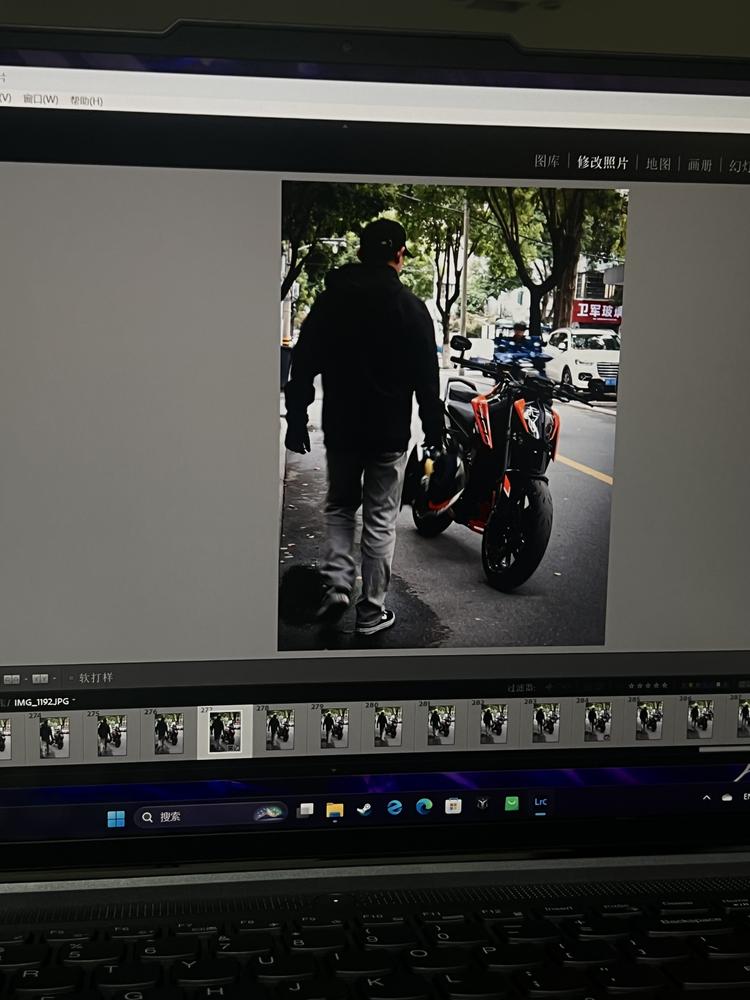Open the Microsoft Store taskbar icon
Image resolution: width=750 pixels, height=1000 pixels.
pos(453,805)
